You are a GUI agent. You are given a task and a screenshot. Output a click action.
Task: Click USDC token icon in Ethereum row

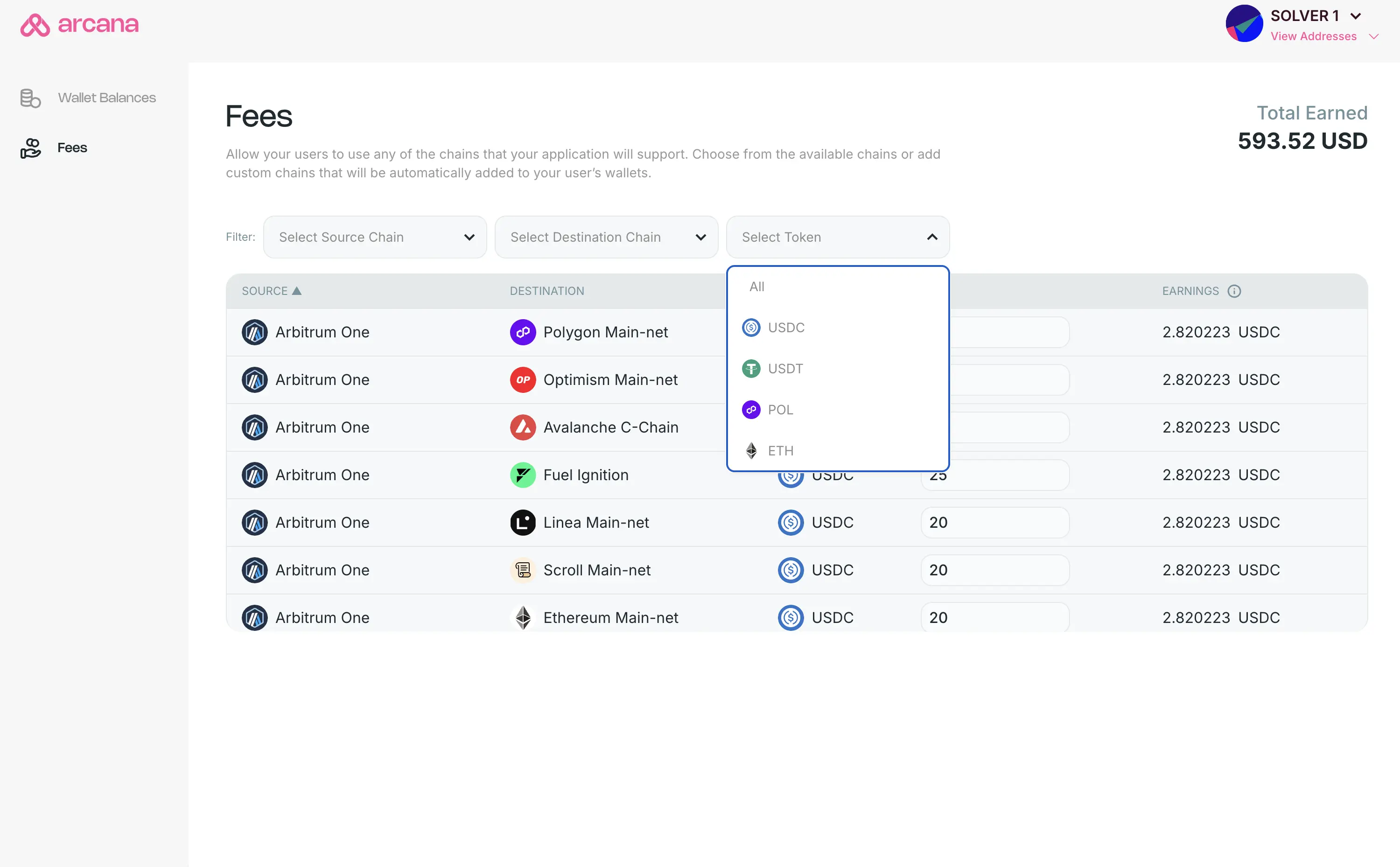click(791, 618)
